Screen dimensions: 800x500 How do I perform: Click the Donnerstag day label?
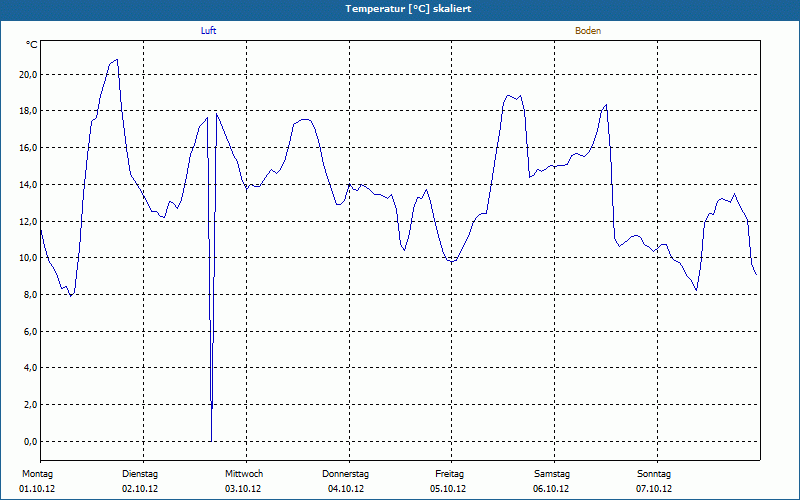coord(345,474)
